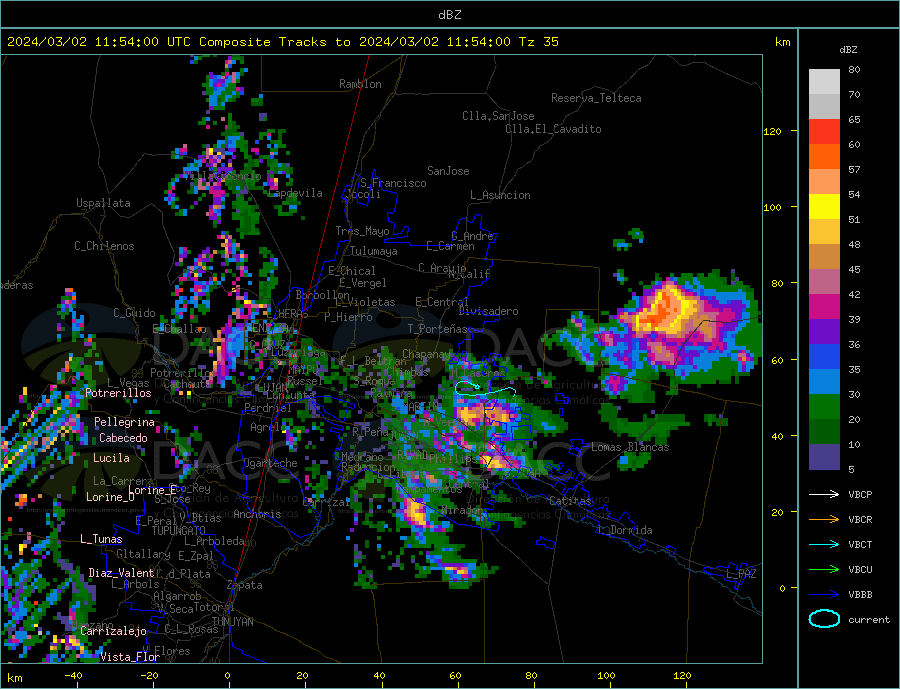Click the green VBCU arrow legend icon

[824, 570]
